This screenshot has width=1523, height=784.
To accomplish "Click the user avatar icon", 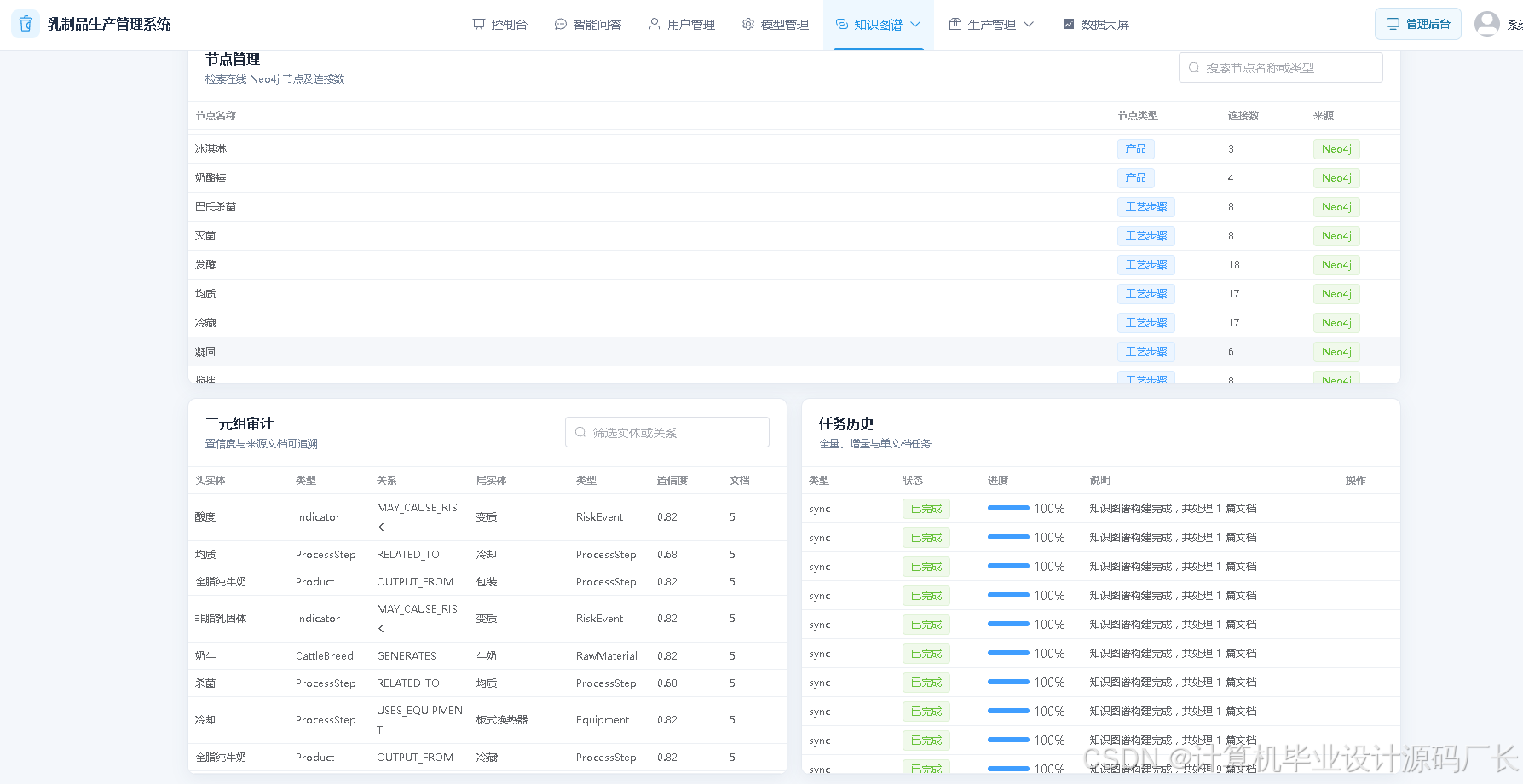I will 1487,24.
